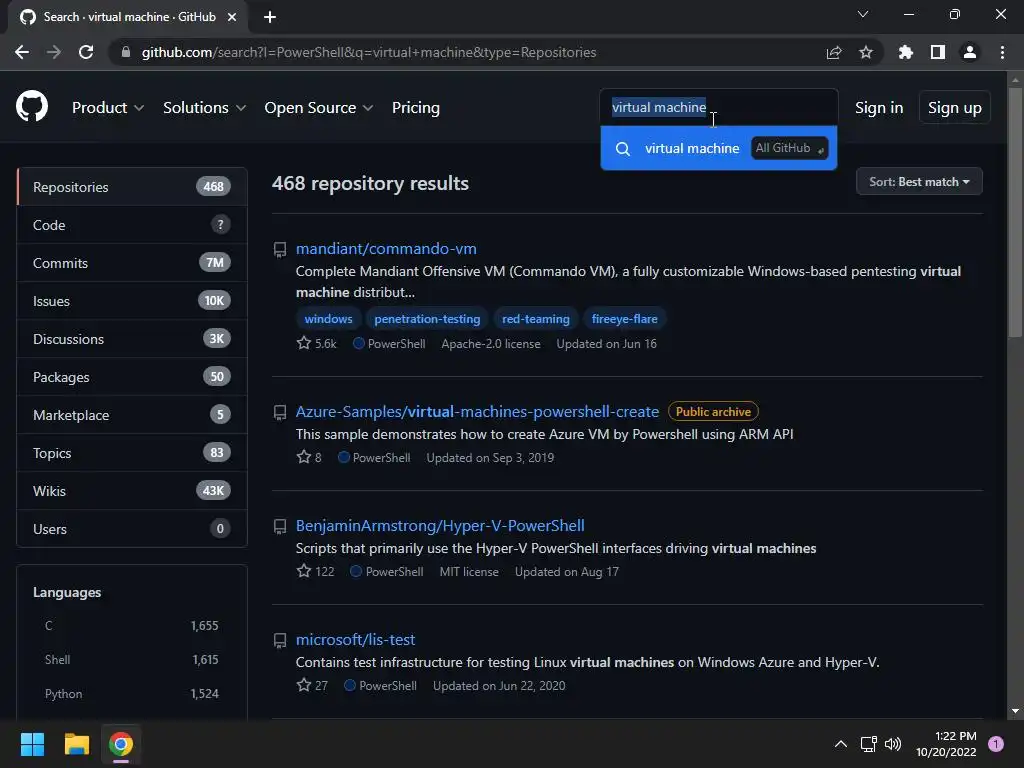Image resolution: width=1024 pixels, height=768 pixels.
Task: Open Azure-Samples virtual-machines-powershell-create repository
Action: pyautogui.click(x=477, y=411)
